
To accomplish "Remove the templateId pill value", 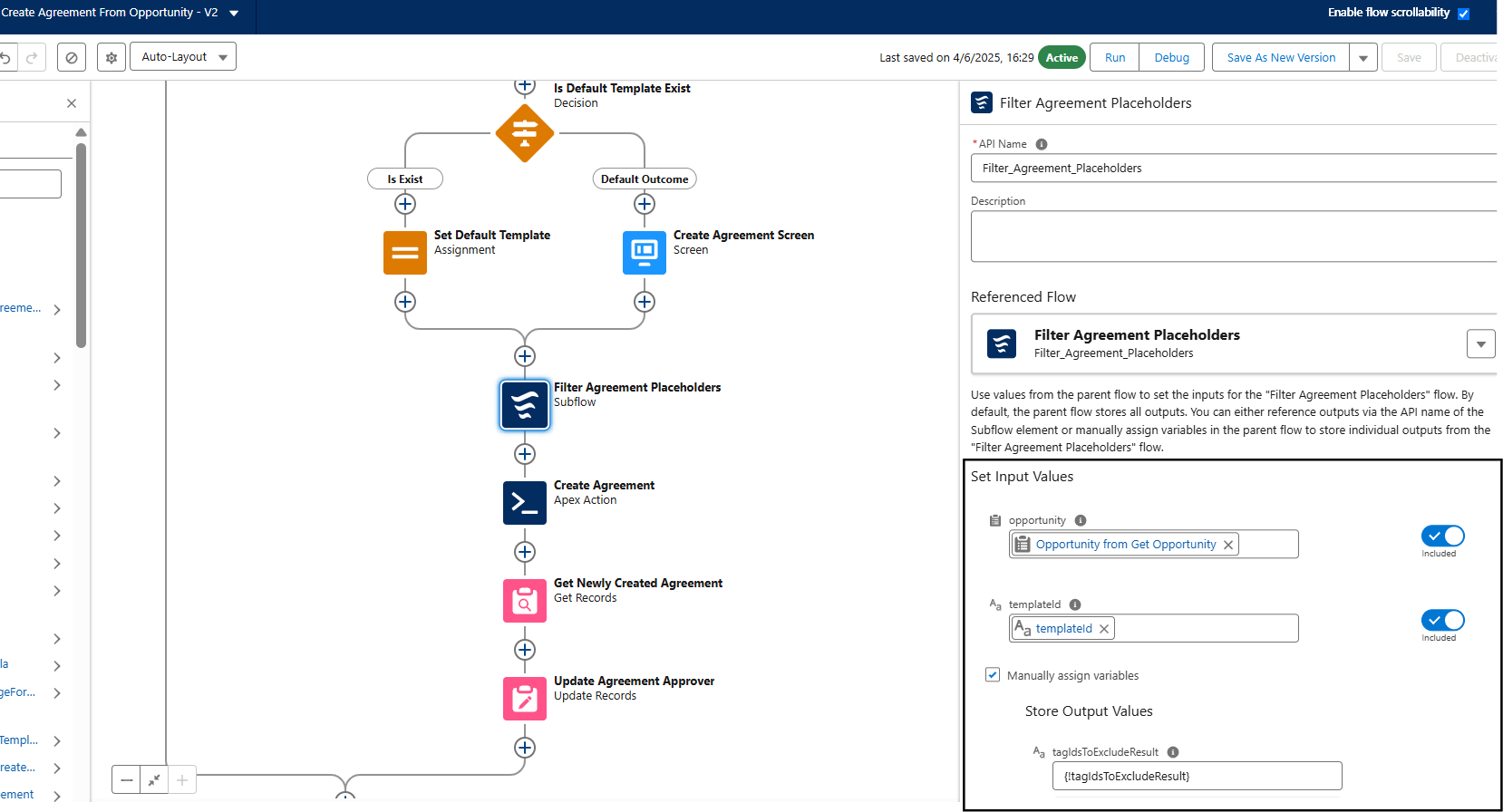I will click(1104, 629).
